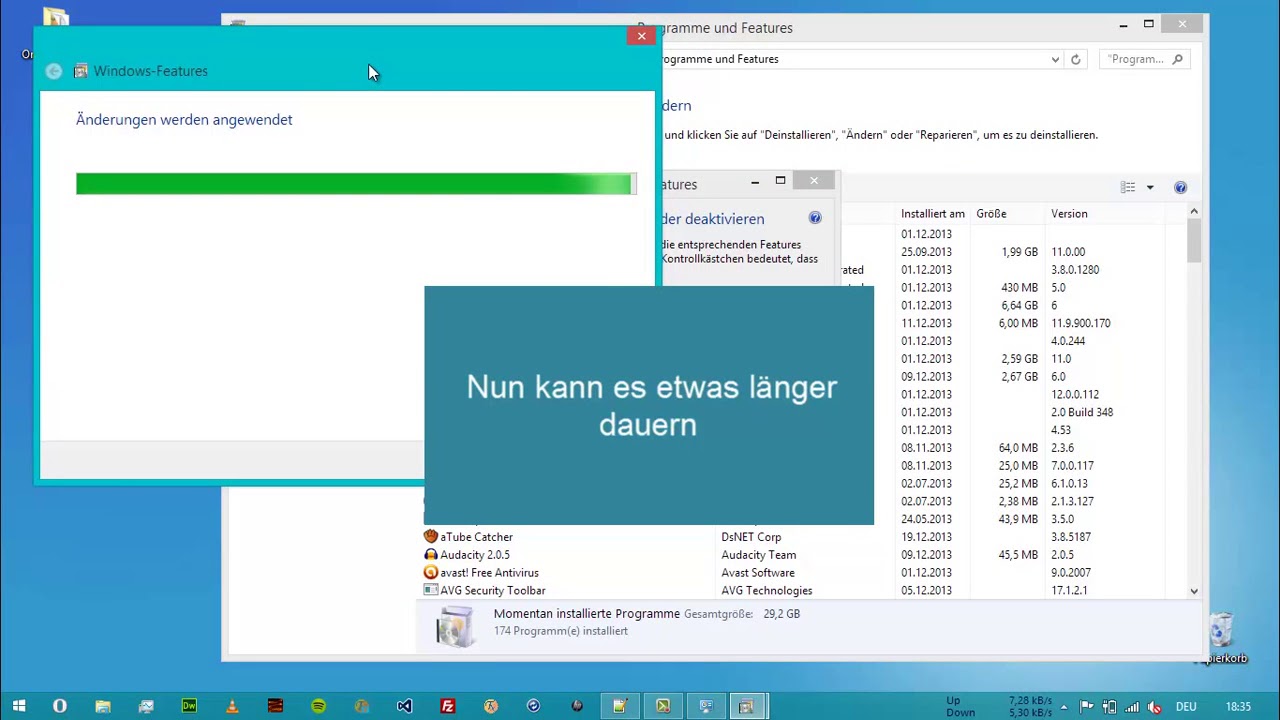1280x720 pixels.
Task: Sort by Installiert am column
Action: coord(933,214)
